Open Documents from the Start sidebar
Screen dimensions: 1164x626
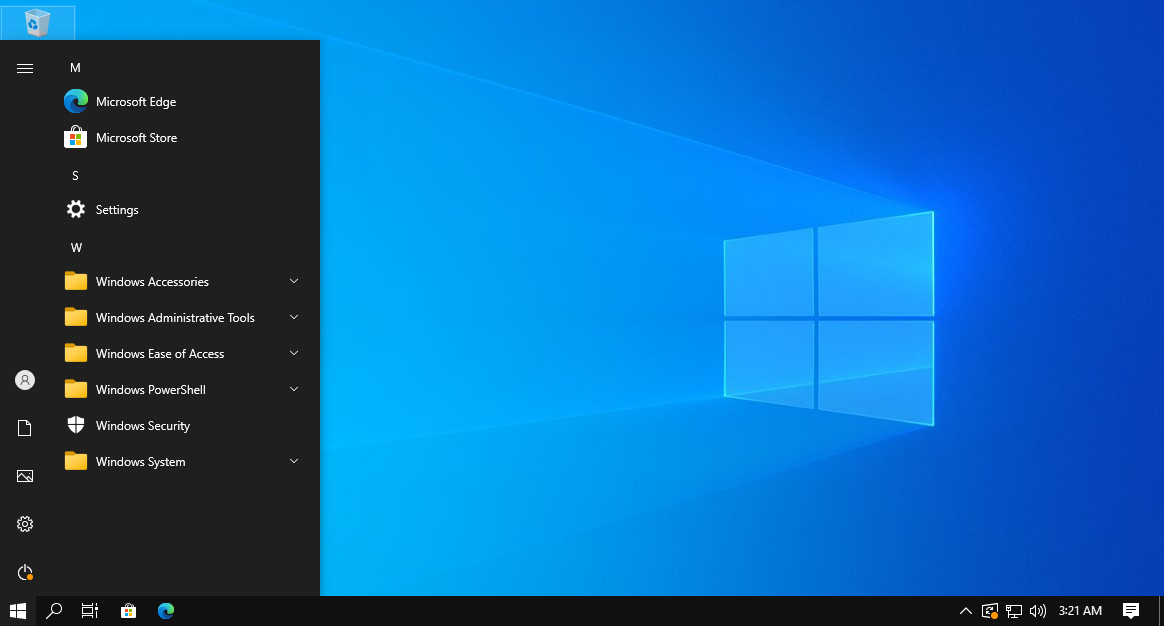[24, 428]
